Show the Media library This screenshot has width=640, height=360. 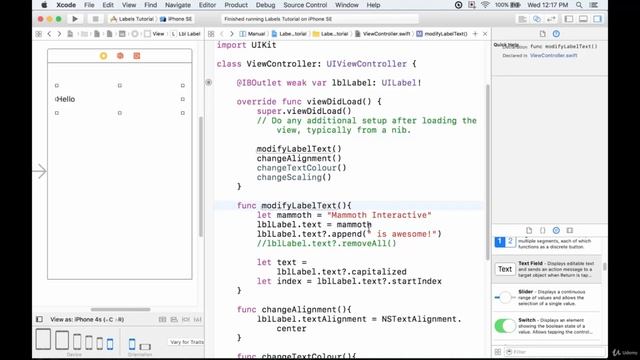tap(569, 231)
